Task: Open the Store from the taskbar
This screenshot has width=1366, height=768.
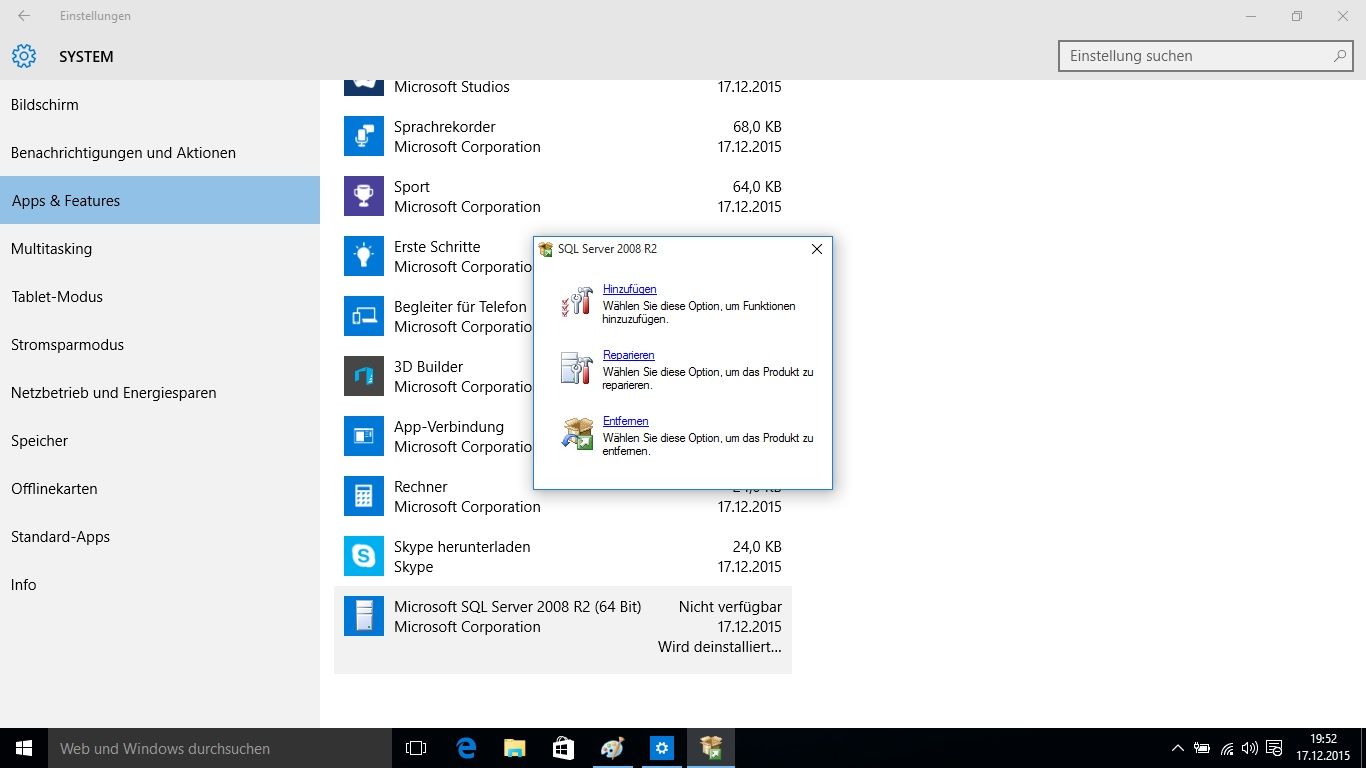Action: tap(563, 748)
